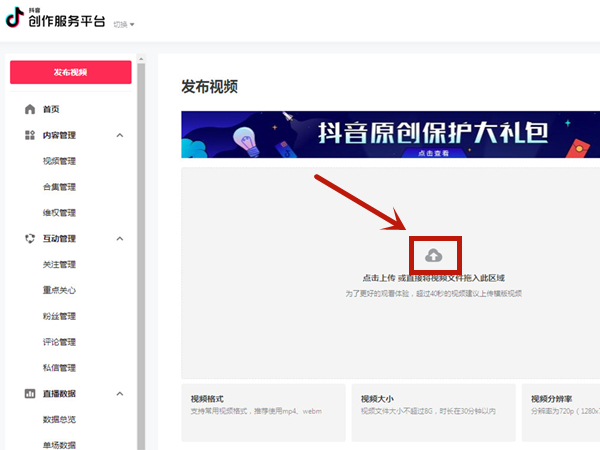Open the 抖音原创保护大礼包 banner
This screenshot has width=600, height=450.
[x=390, y=134]
